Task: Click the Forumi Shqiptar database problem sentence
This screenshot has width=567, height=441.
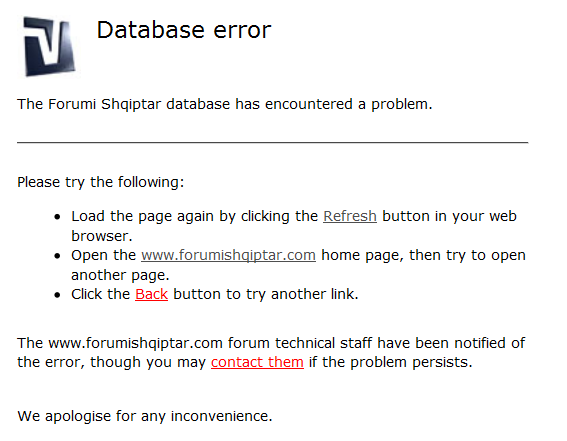Action: pyautogui.click(x=225, y=104)
